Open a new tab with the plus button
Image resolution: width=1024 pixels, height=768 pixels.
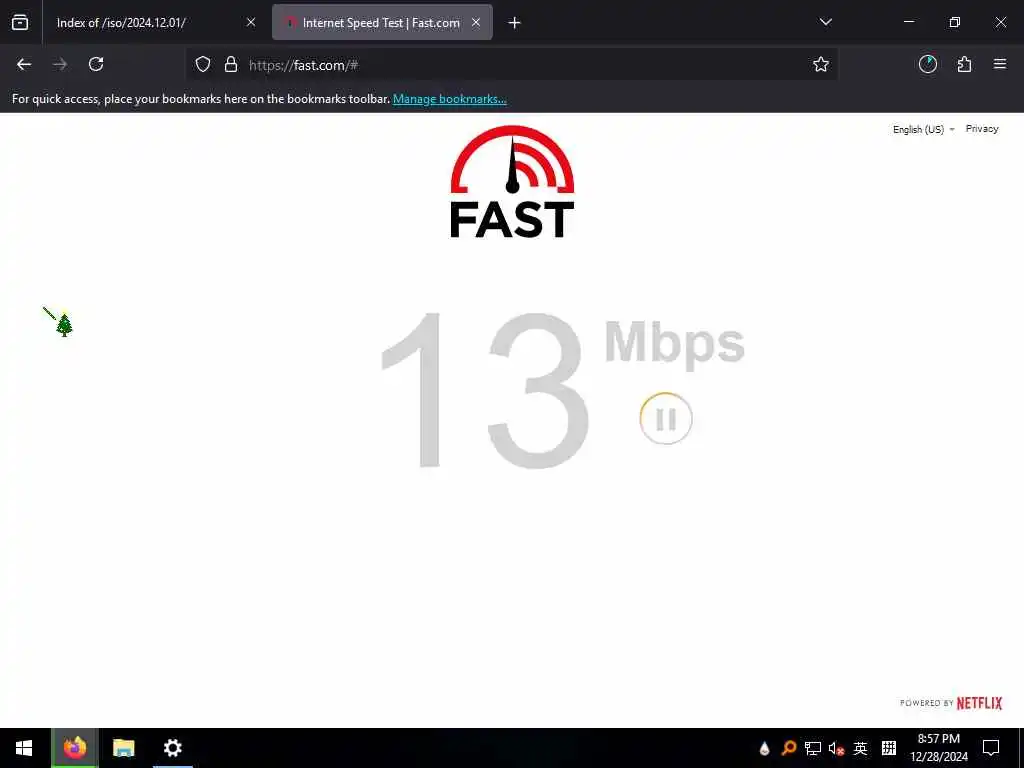(515, 23)
